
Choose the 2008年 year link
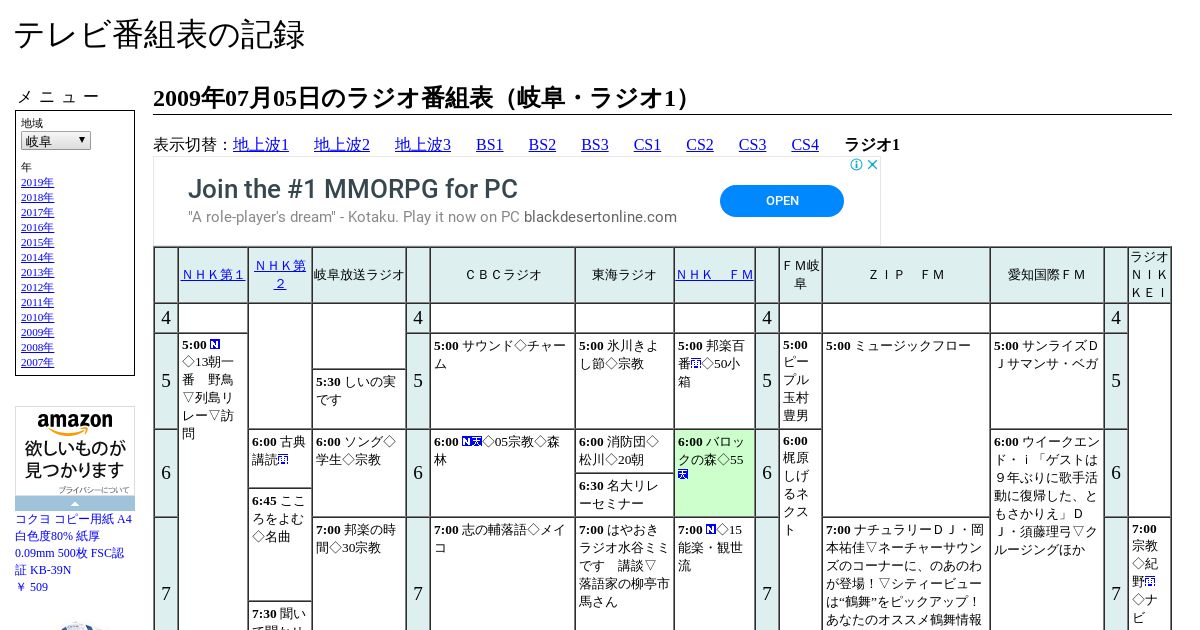pyautogui.click(x=37, y=347)
